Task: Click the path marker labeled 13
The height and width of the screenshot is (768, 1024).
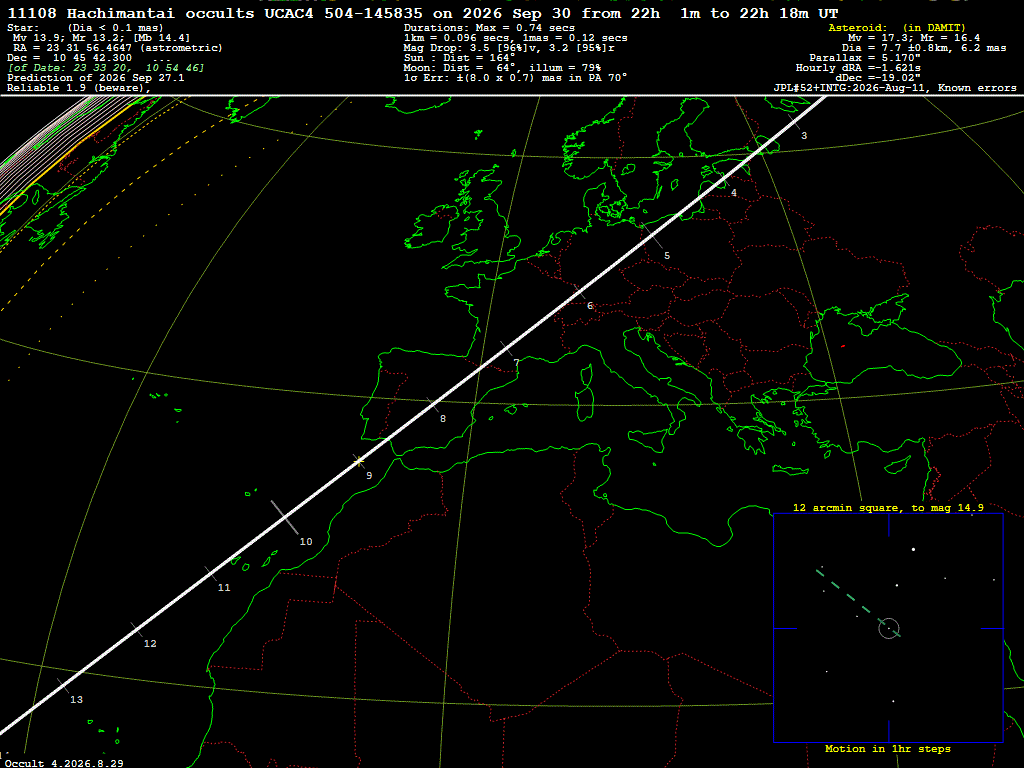Action: pyautogui.click(x=76, y=699)
